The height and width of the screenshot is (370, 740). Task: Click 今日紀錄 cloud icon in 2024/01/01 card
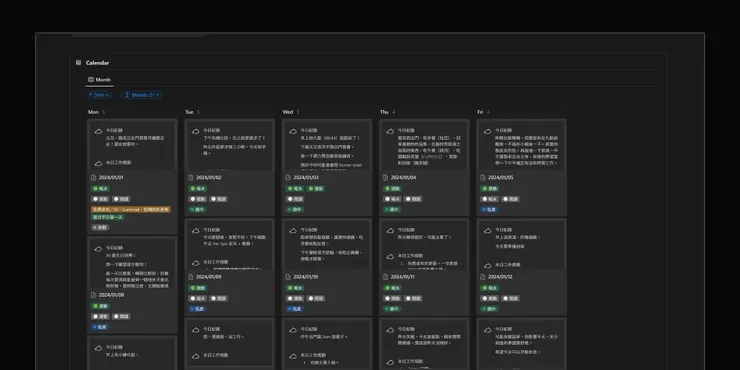pos(98,131)
